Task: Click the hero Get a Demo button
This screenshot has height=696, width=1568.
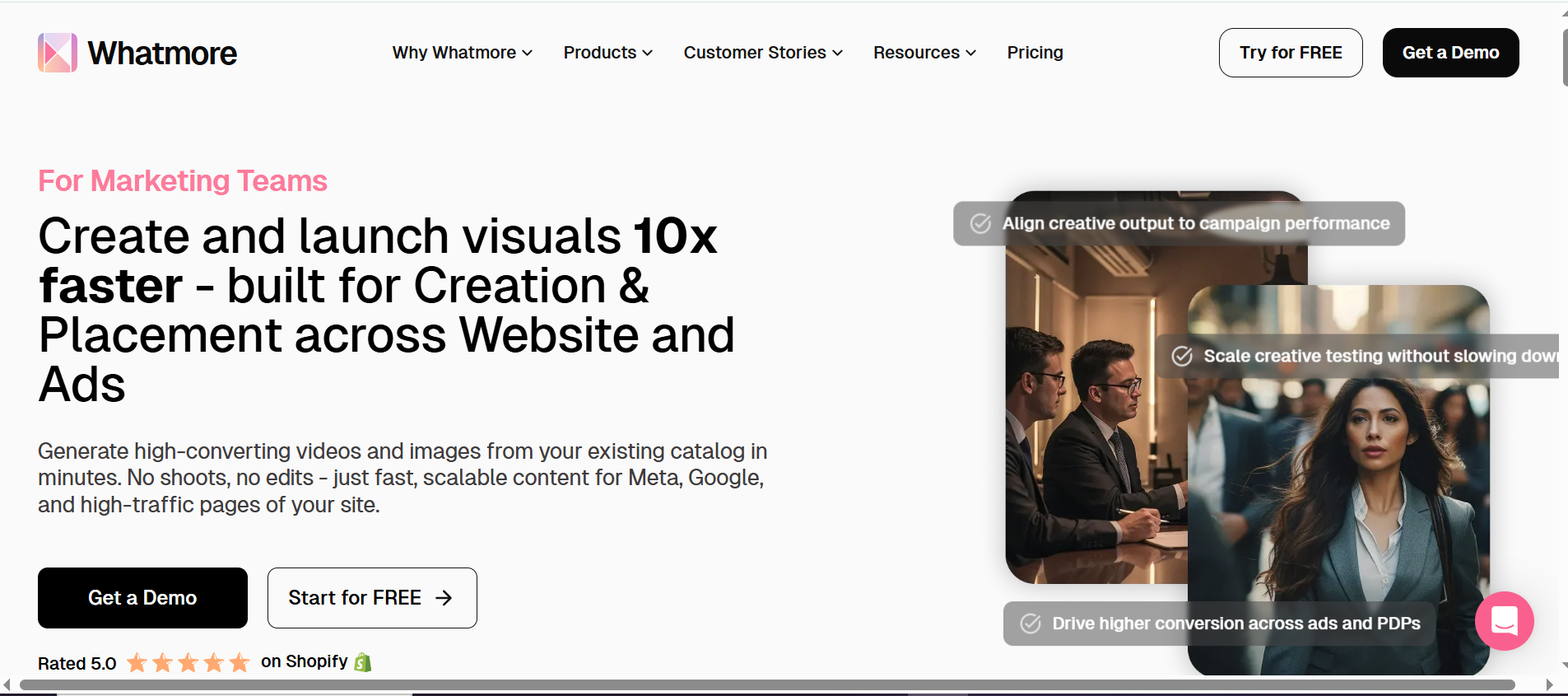Action: (142, 598)
